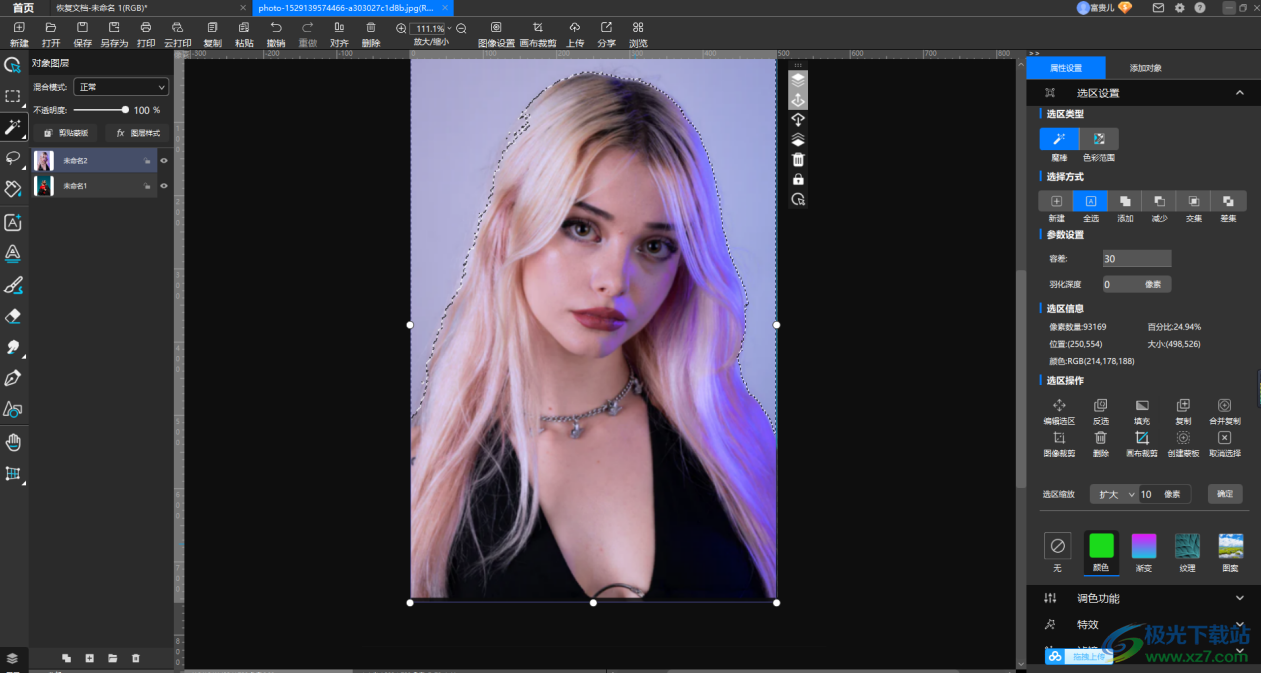The image size is (1261, 673).
Task: Open the 扩大 selection scaling dropdown
Action: 1114,494
